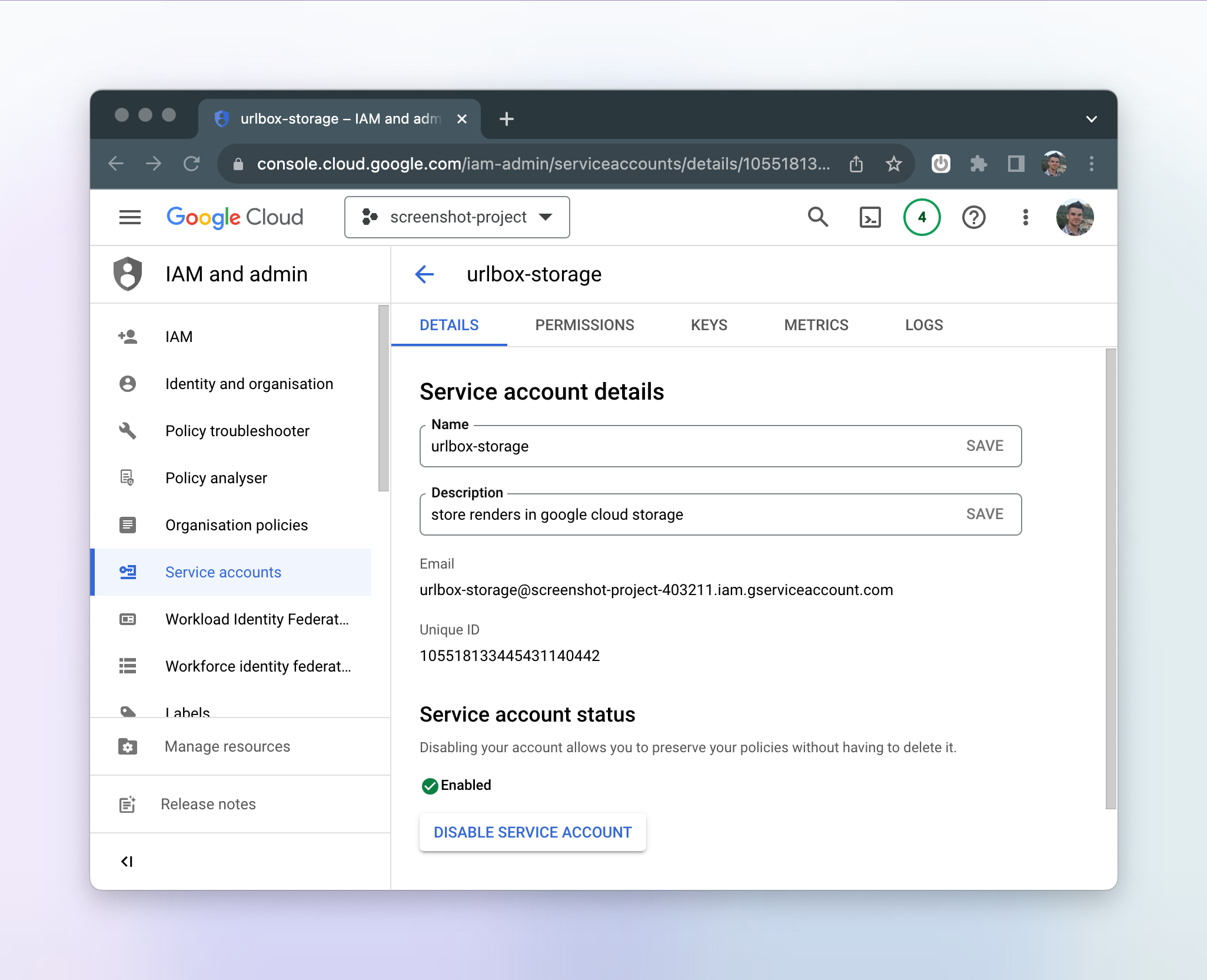Open the screenshot-project project selector dropdown
Image resolution: width=1207 pixels, height=980 pixels.
click(x=457, y=217)
